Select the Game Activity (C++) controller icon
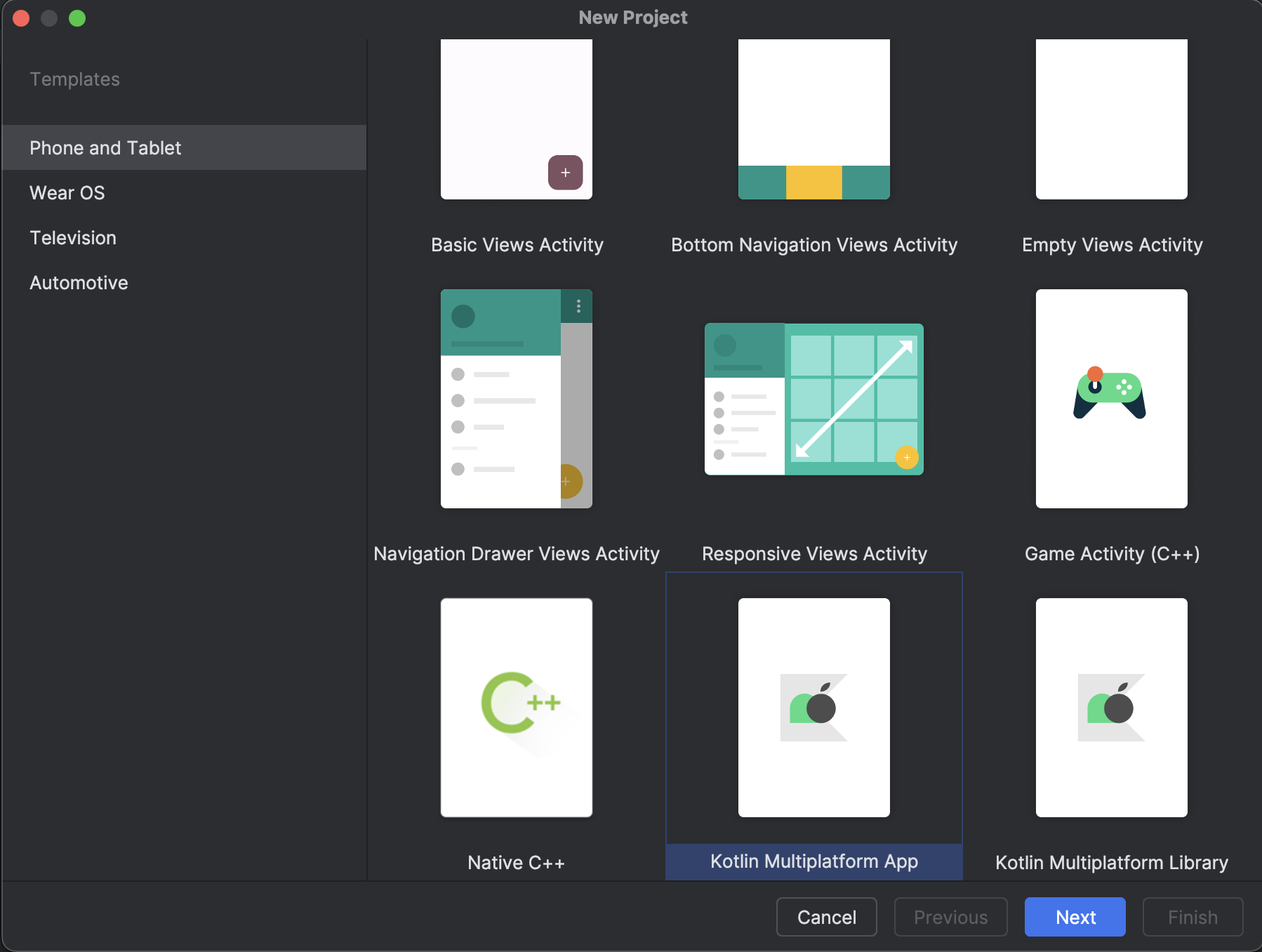 (1110, 398)
